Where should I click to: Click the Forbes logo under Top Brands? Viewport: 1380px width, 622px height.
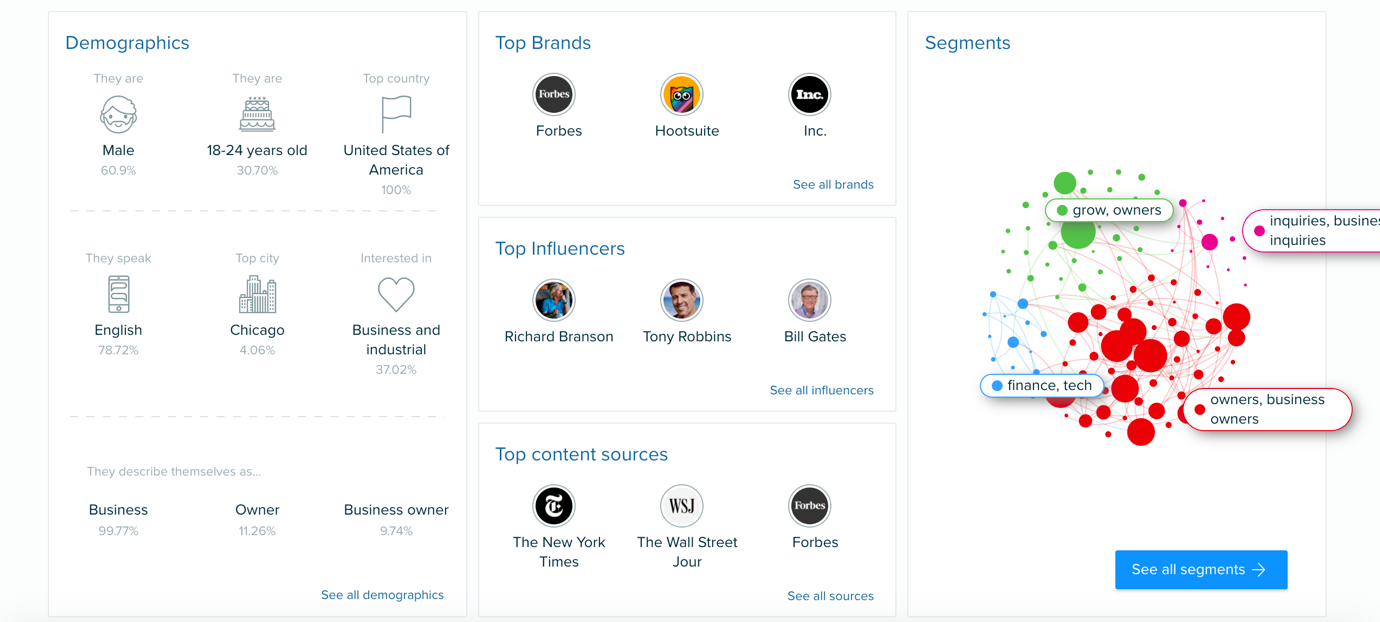554,95
